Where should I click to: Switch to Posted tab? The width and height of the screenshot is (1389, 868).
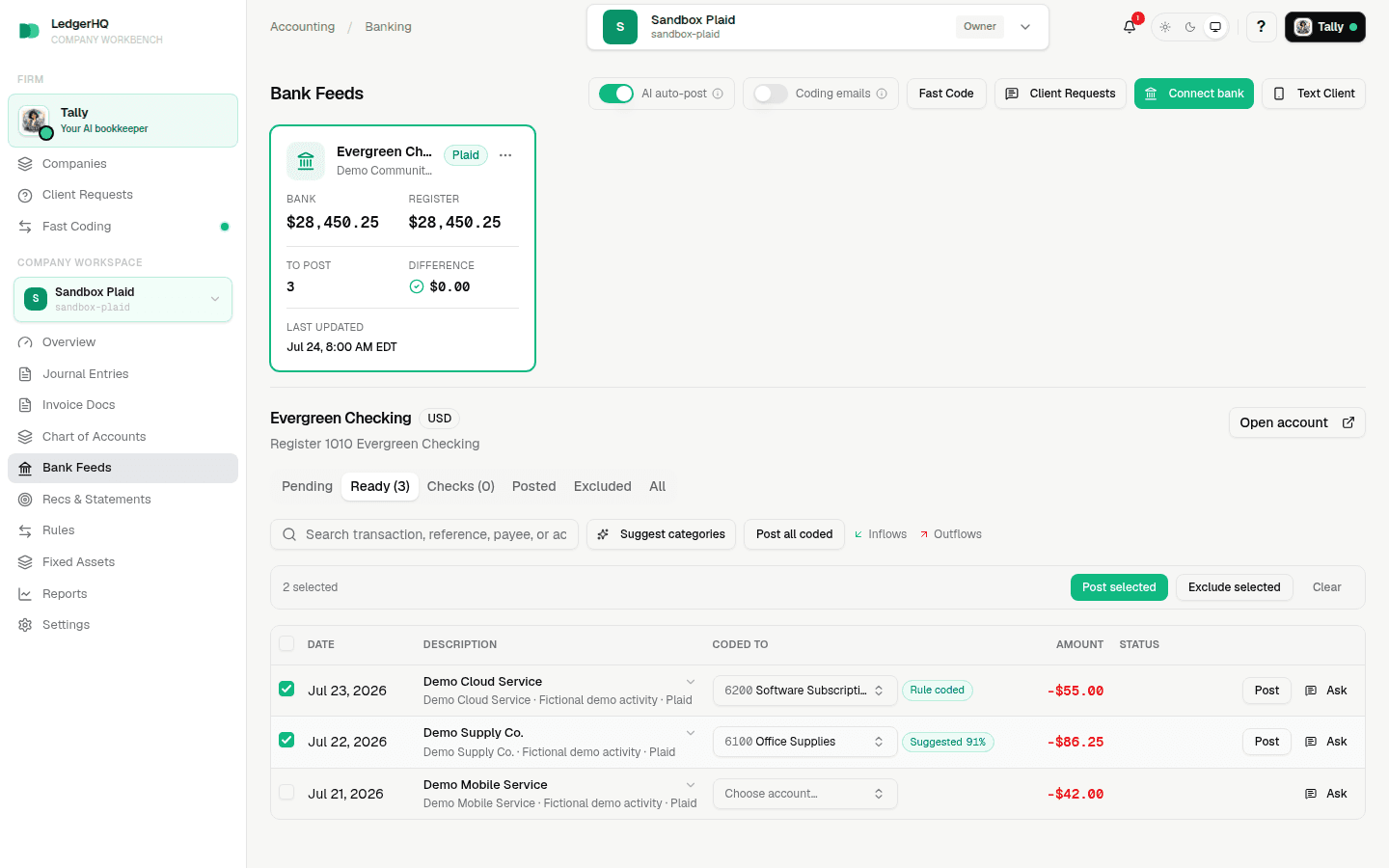pos(533,486)
